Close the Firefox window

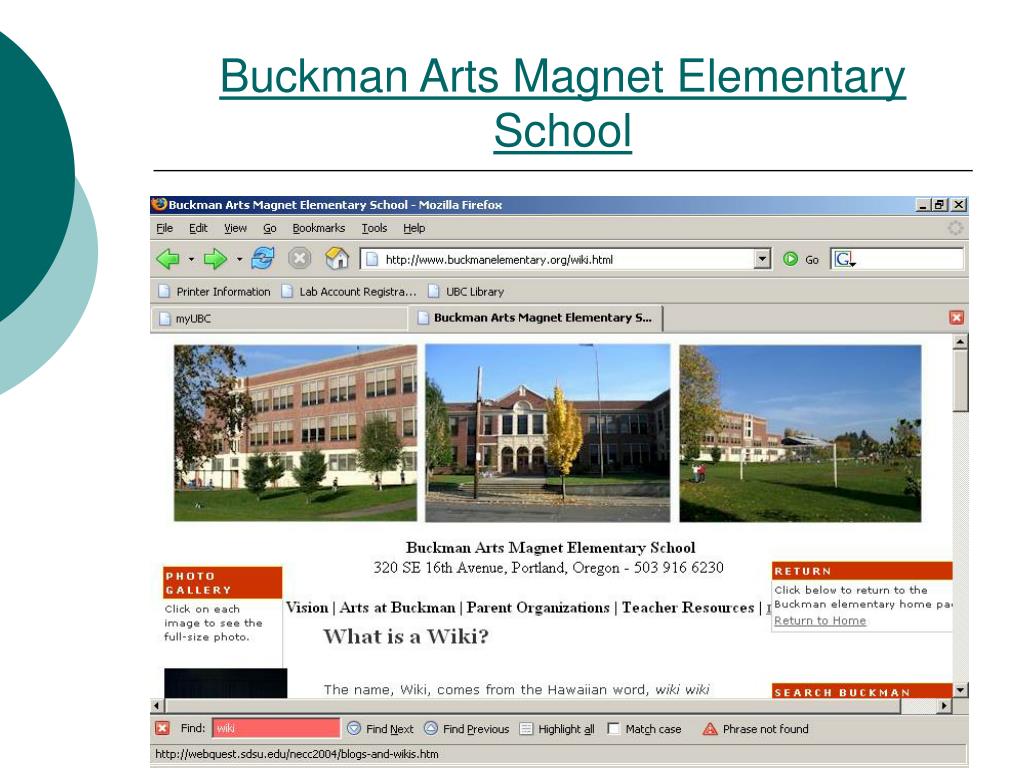pos(958,204)
